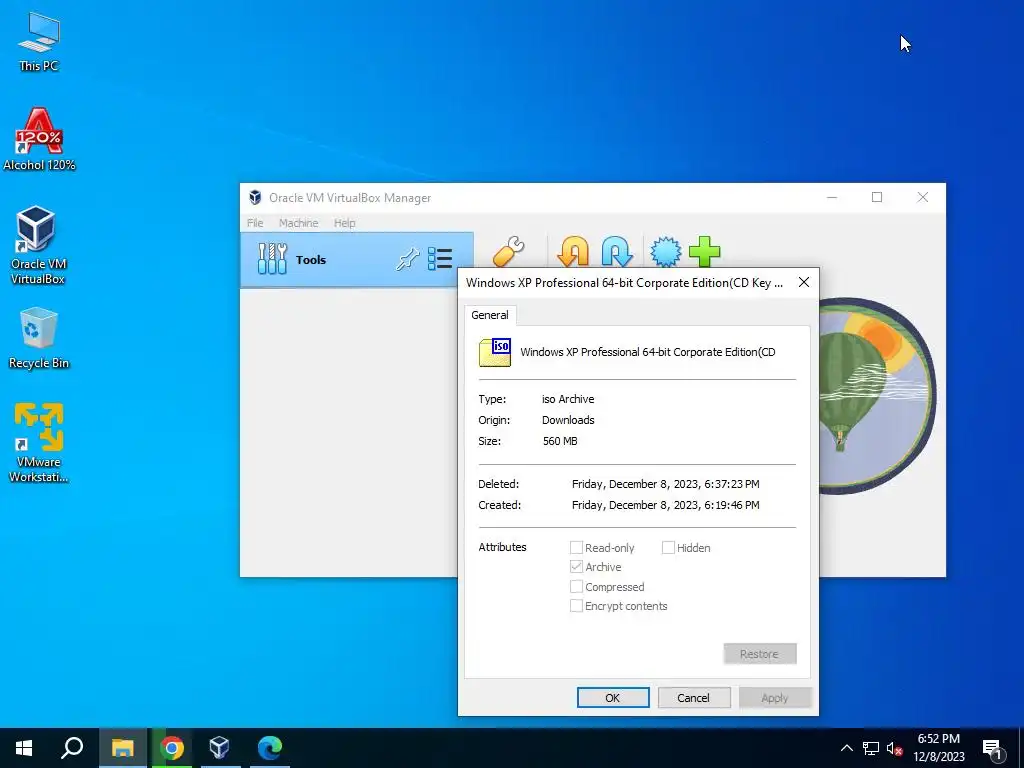The height and width of the screenshot is (768, 1024).
Task: Click the Downloads origin value
Action: [x=568, y=420]
